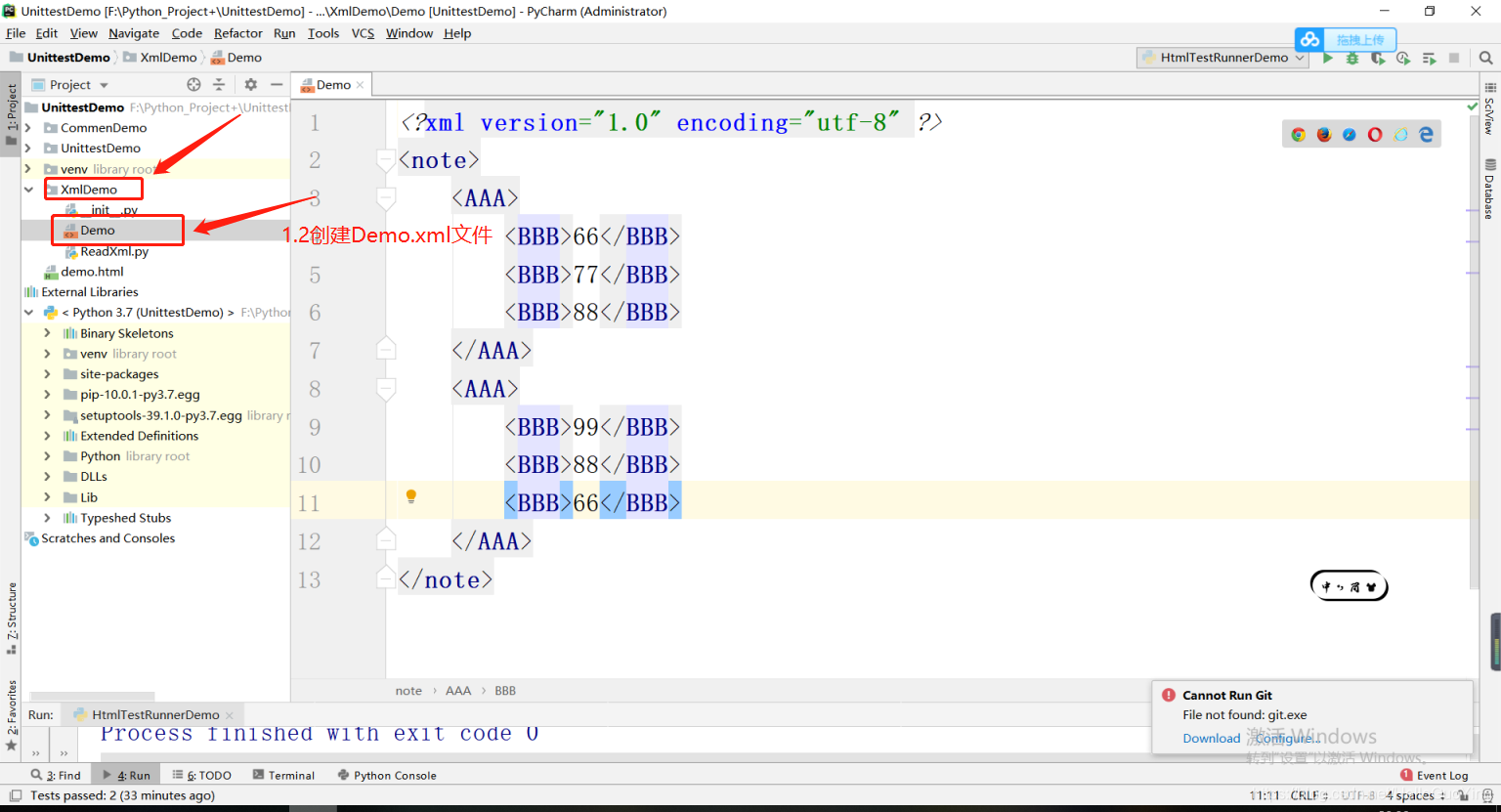Viewport: 1501px width, 812px height.
Task: Open the TODO tool window
Action: point(208,775)
